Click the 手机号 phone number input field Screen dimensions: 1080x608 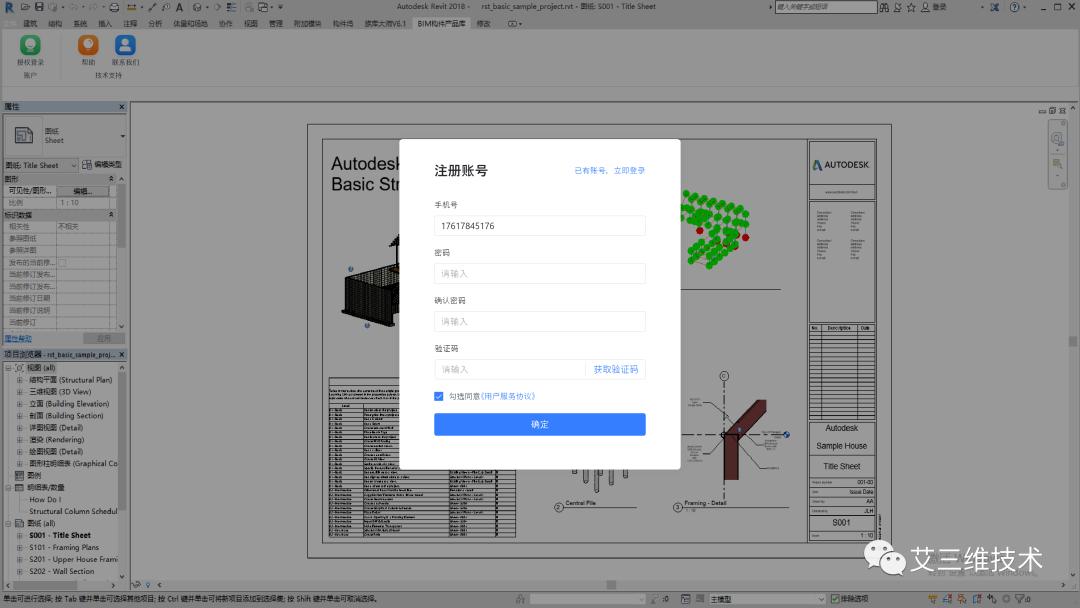coord(539,225)
